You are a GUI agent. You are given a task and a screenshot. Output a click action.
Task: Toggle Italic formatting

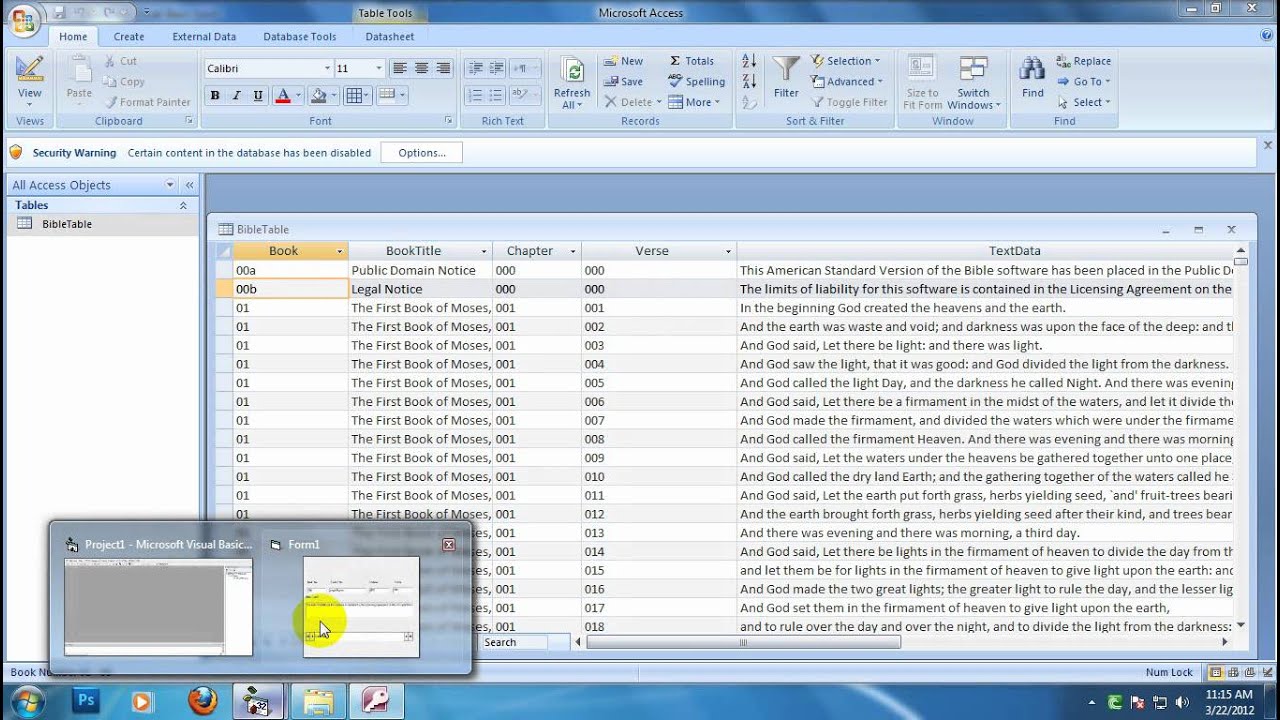[236, 96]
